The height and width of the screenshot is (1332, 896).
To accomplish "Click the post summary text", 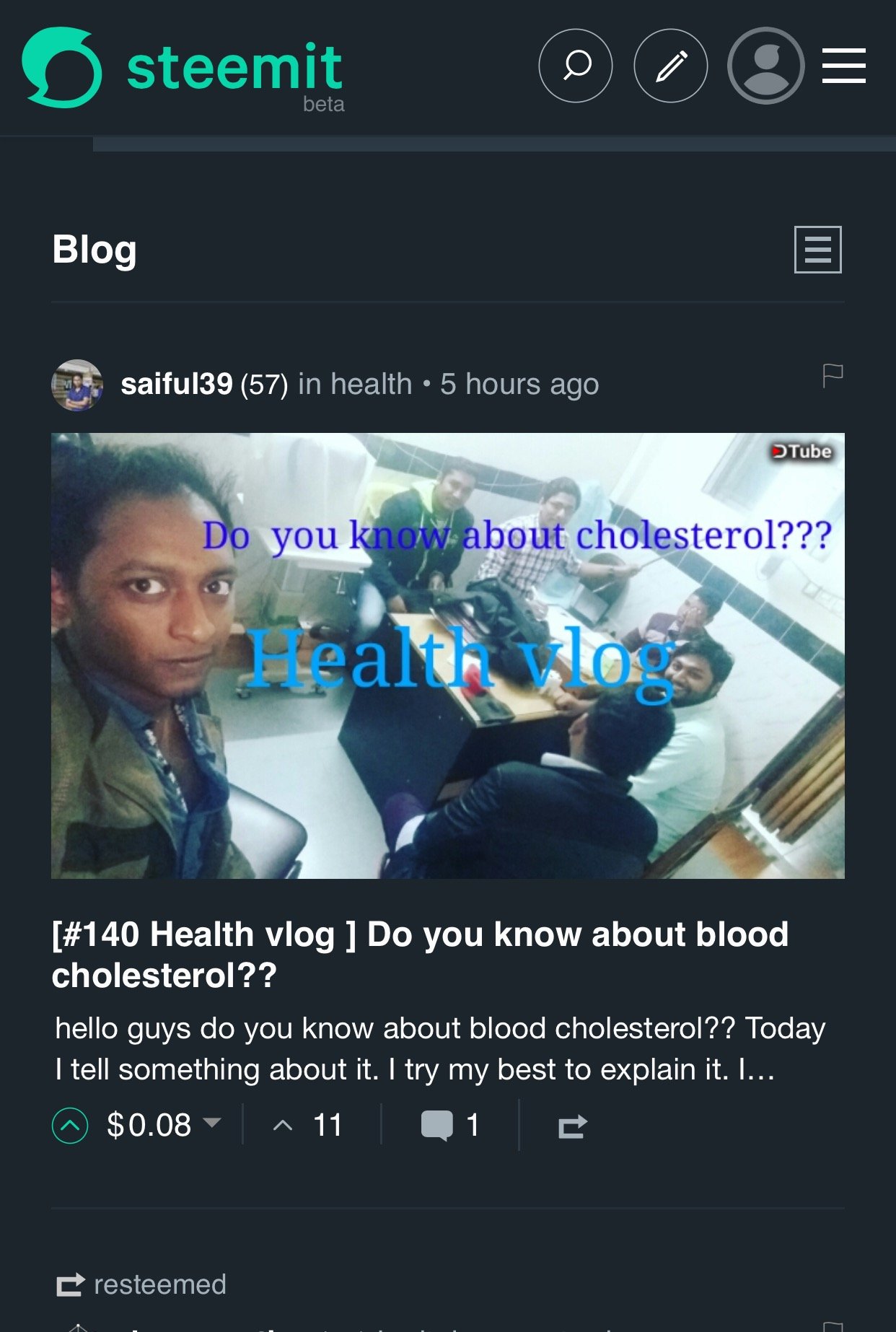I will (x=440, y=1048).
